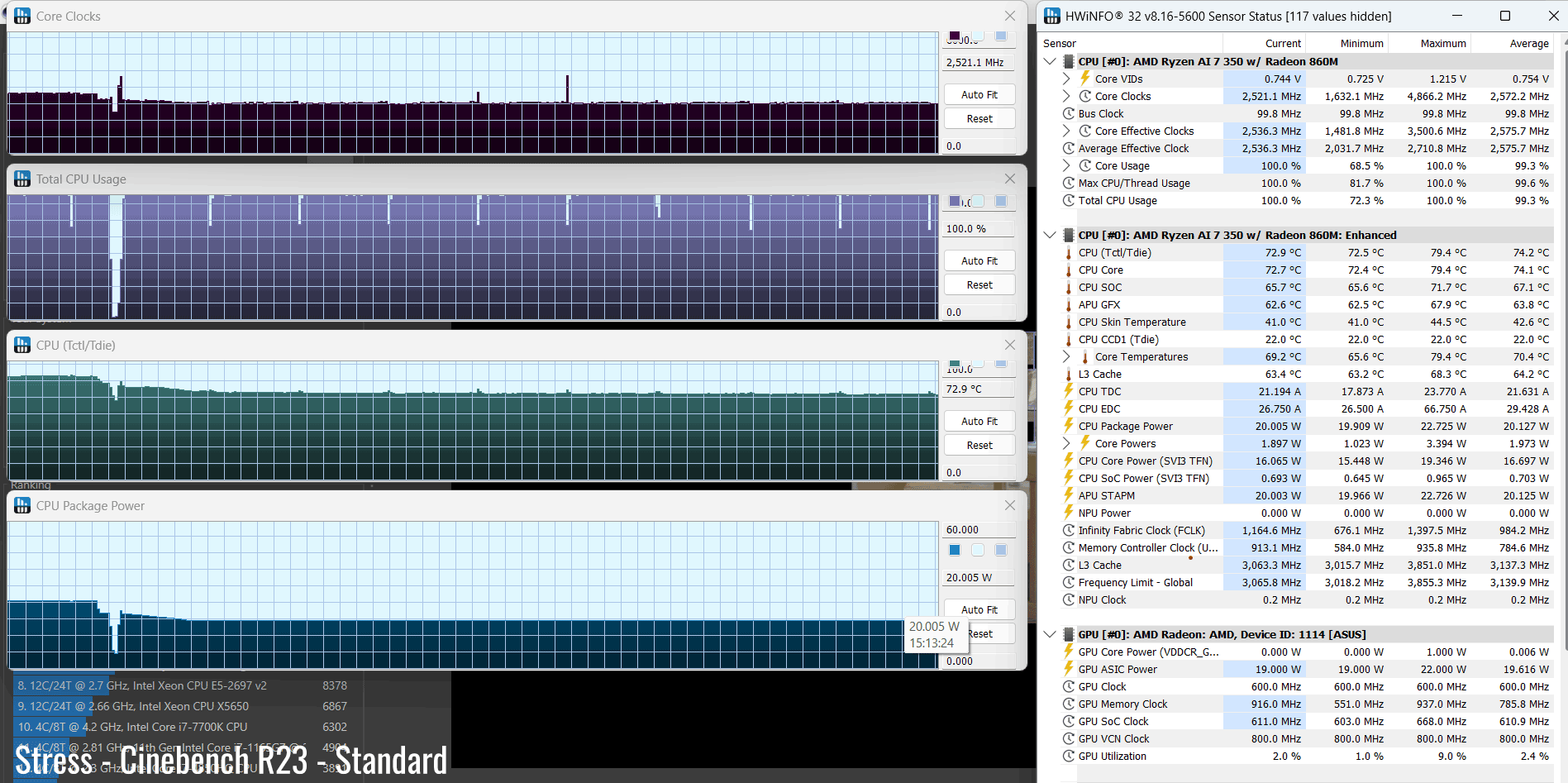1568x783 pixels.
Task: Click Auto Fit in the CPU (Tctl/Tdie) window
Action: coord(979,421)
